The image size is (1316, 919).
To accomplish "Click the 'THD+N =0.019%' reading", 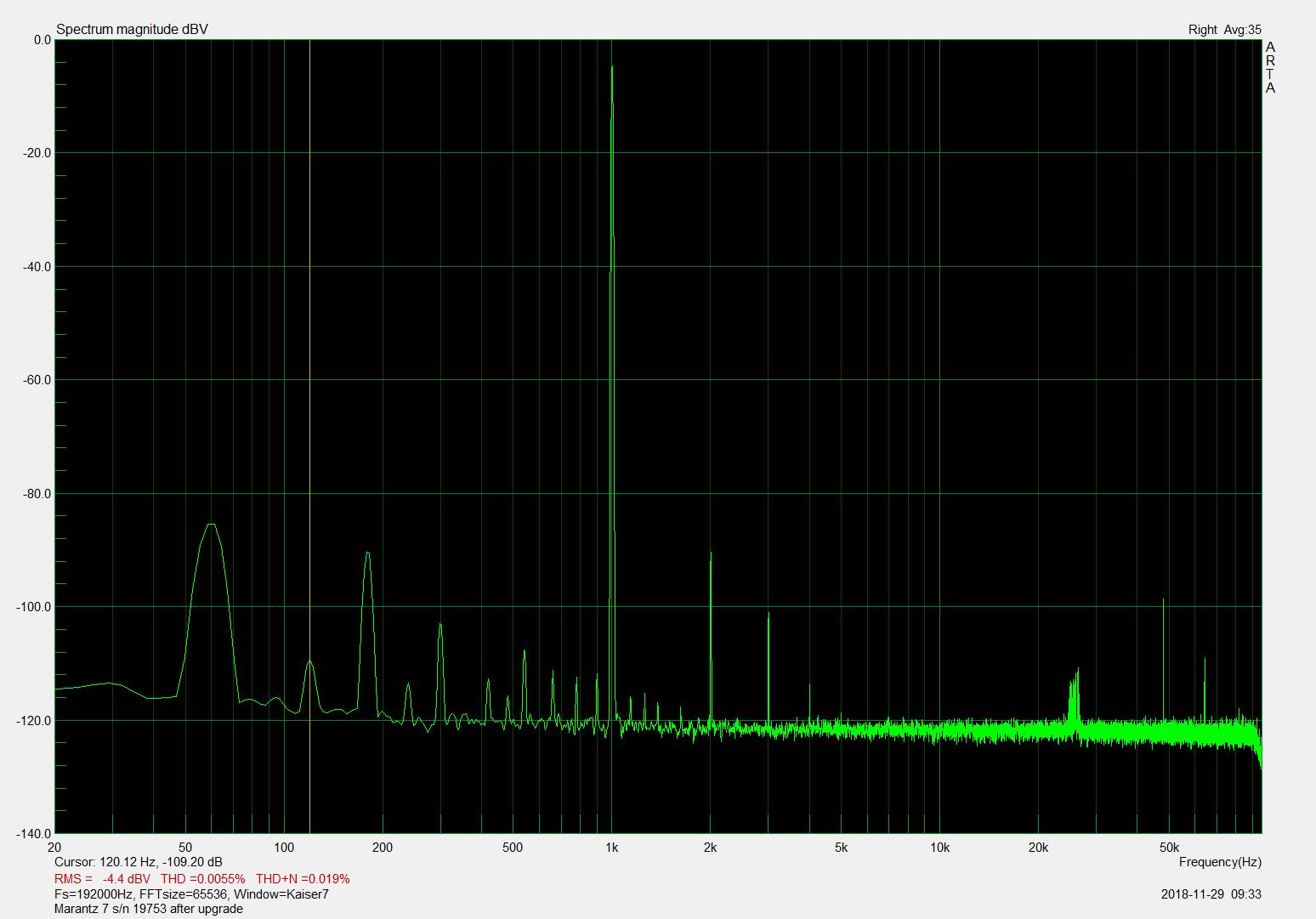I will (x=303, y=878).
